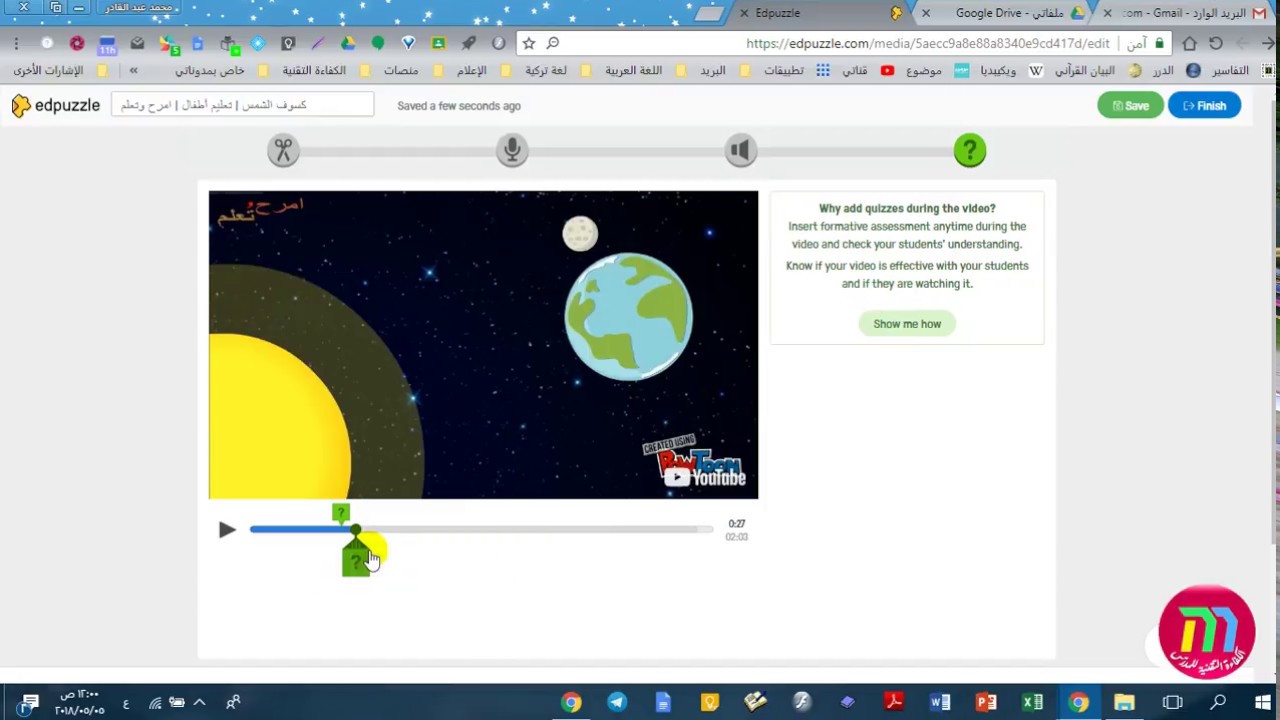Go to browser home page
The height and width of the screenshot is (720, 1280).
[x=1189, y=43]
